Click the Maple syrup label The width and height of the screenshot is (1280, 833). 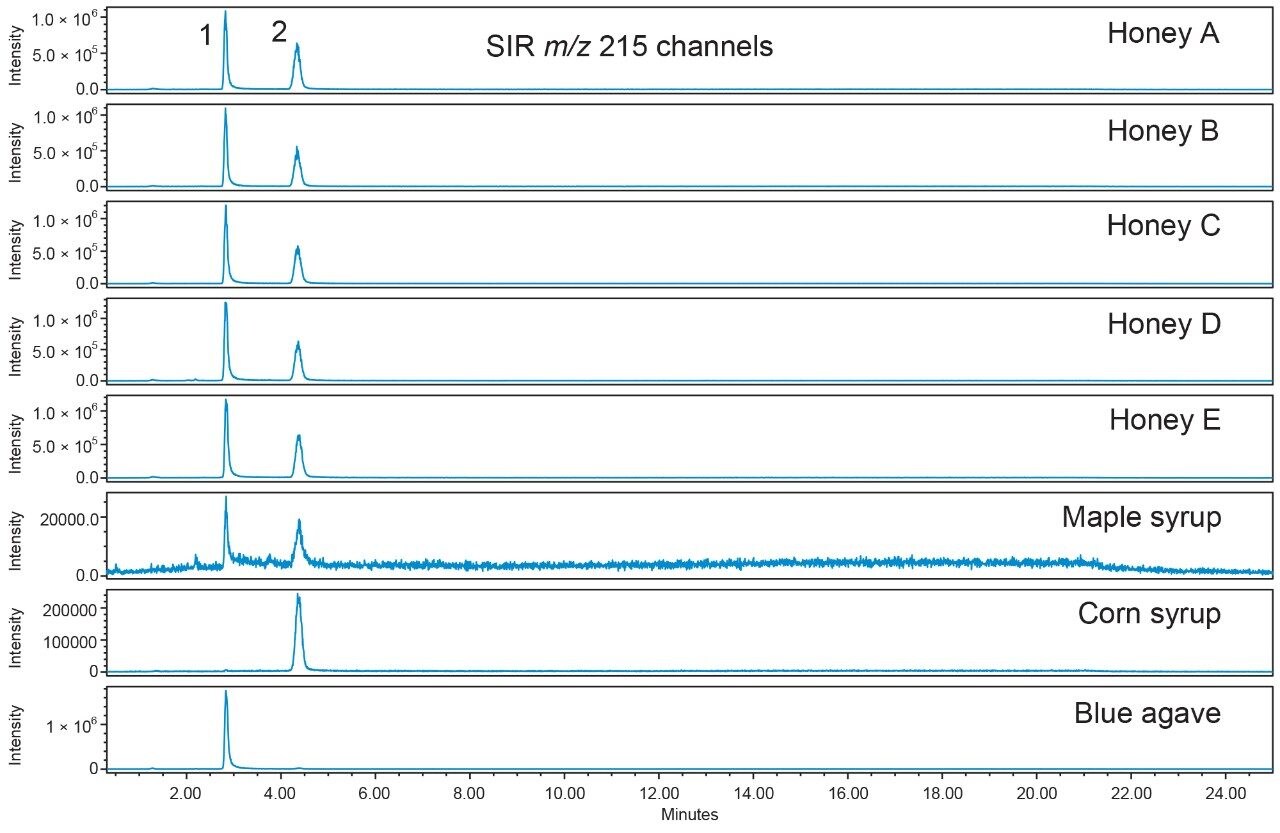click(x=1141, y=518)
